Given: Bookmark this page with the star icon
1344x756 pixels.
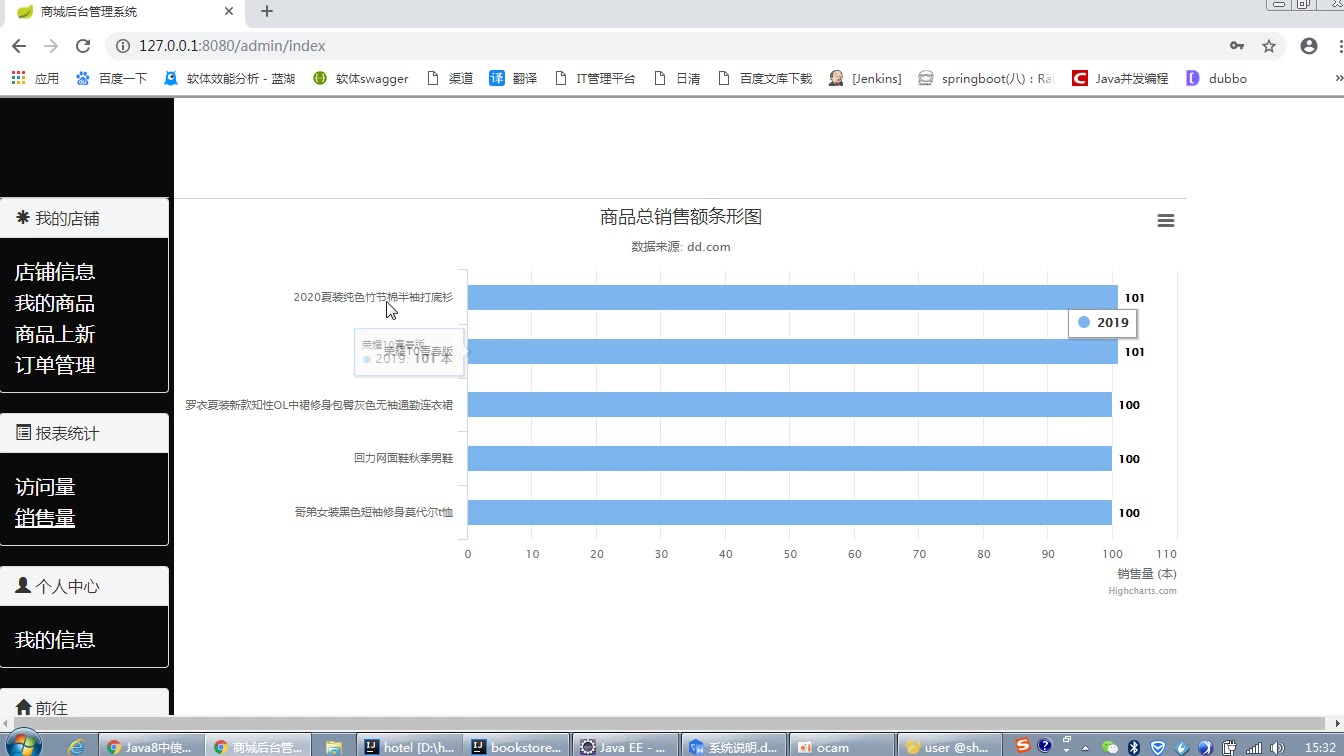Looking at the screenshot, I should tap(1269, 46).
